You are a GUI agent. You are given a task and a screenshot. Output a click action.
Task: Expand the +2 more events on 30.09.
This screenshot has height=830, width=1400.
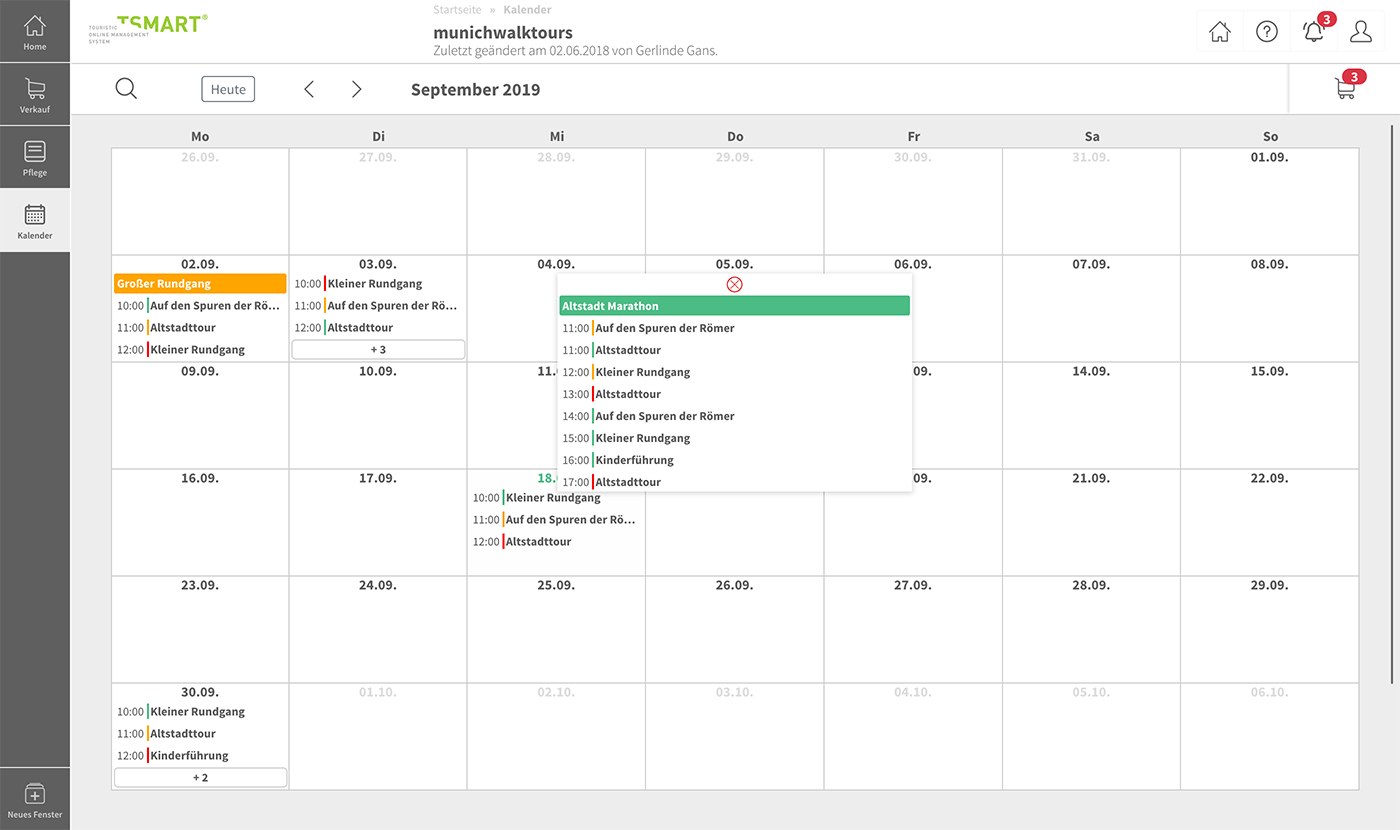pyautogui.click(x=200, y=777)
